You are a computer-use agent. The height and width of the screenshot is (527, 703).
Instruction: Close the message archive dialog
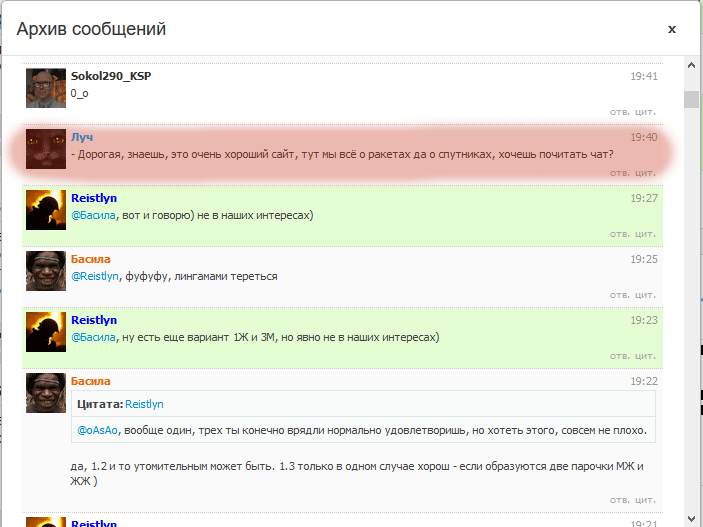coord(671,30)
